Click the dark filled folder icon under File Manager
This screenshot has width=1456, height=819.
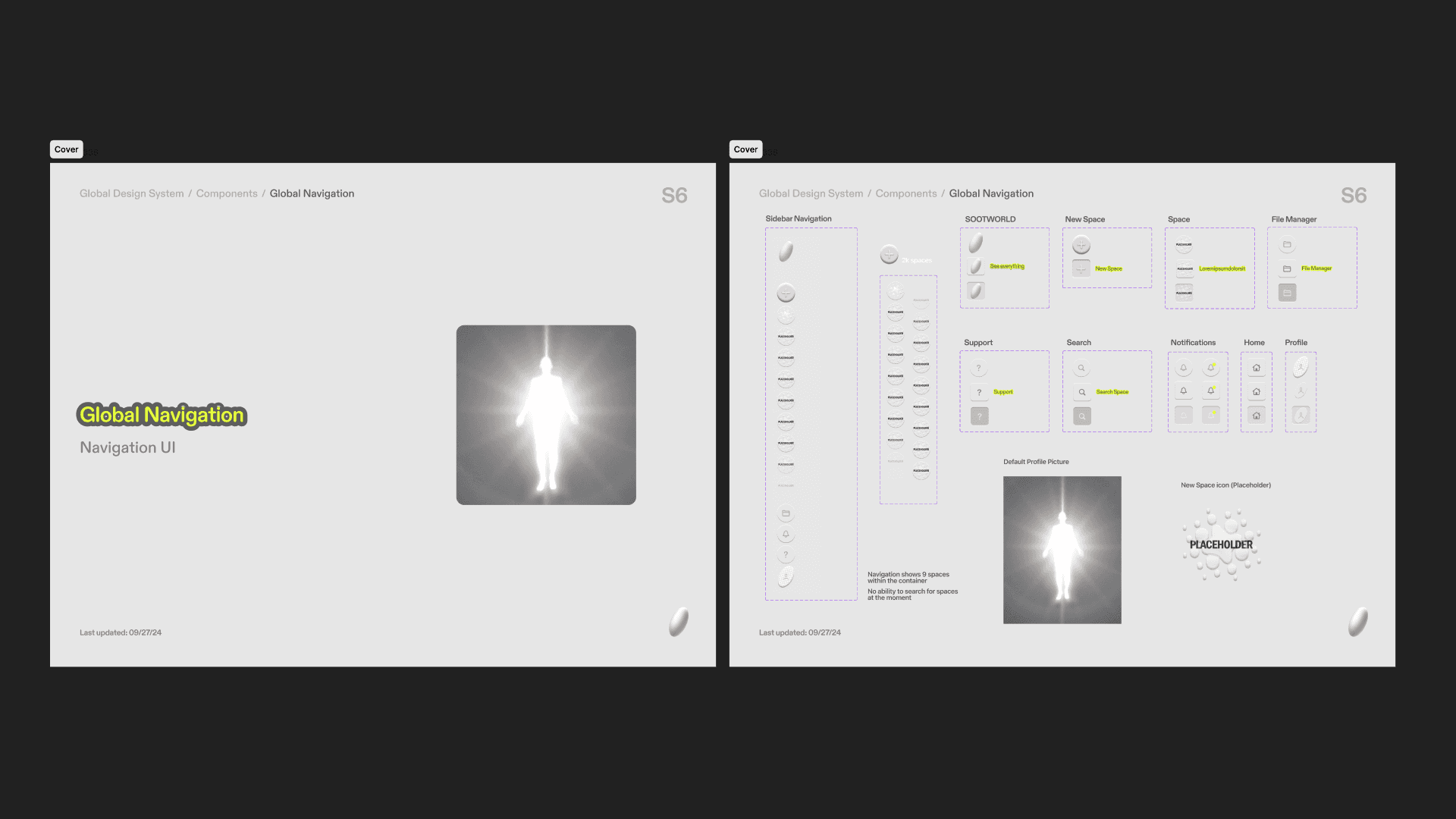click(1287, 293)
